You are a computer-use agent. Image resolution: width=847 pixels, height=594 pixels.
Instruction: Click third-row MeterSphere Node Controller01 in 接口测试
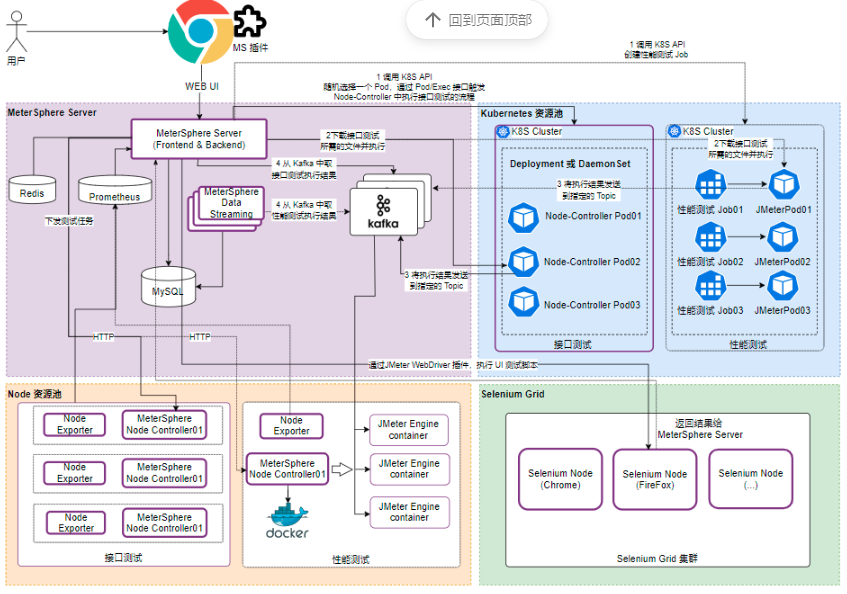pos(164,523)
